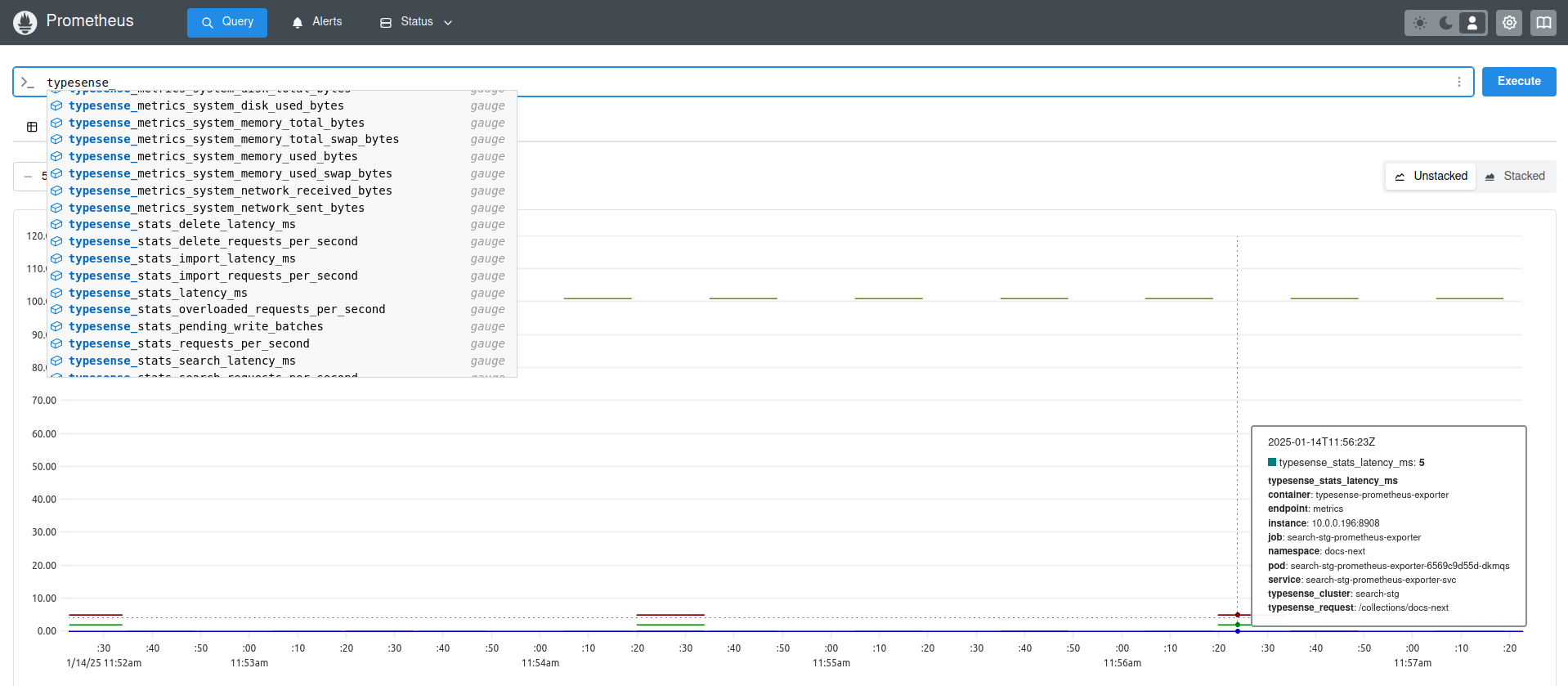Click the blue data point at 11:56:23
This screenshot has height=686, width=1568.
pyautogui.click(x=1238, y=631)
